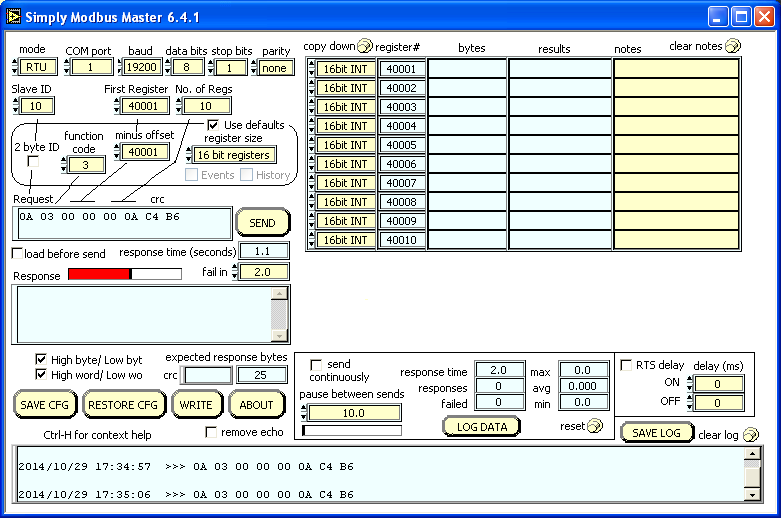This screenshot has width=781, height=518.
Task: Open the 16 bit registers size selector
Action: tap(234, 155)
